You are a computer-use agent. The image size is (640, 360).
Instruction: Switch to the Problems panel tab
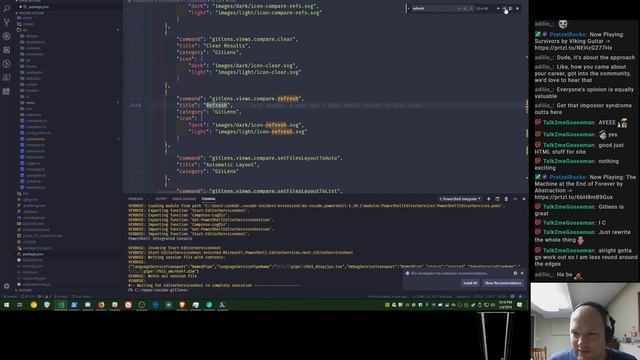[x=136, y=199]
